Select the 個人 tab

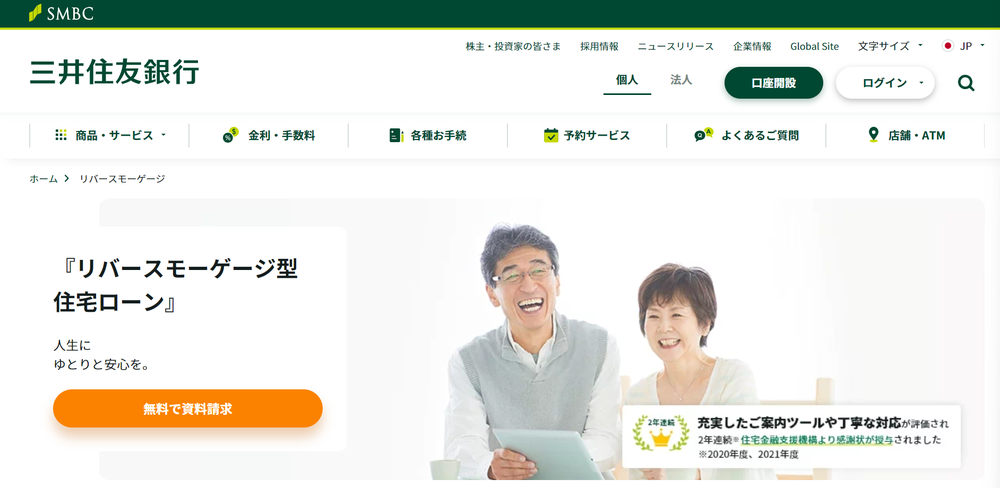pyautogui.click(x=627, y=80)
